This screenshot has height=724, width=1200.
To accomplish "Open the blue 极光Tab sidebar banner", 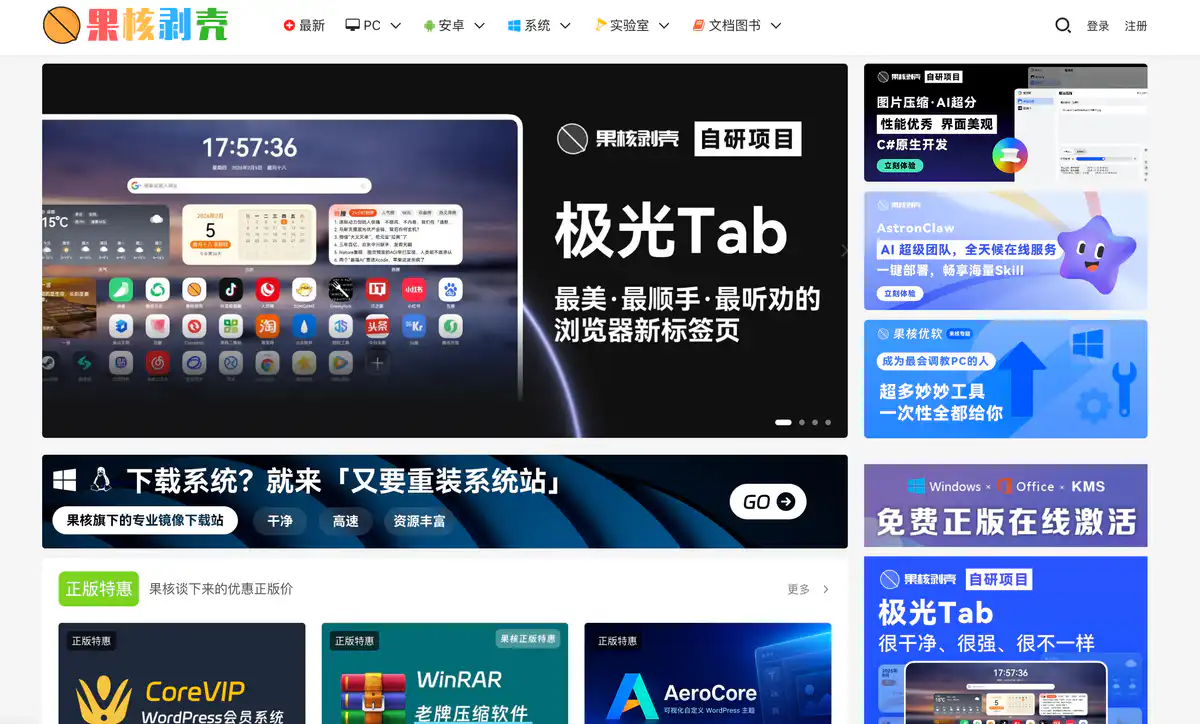I will coord(1006,640).
